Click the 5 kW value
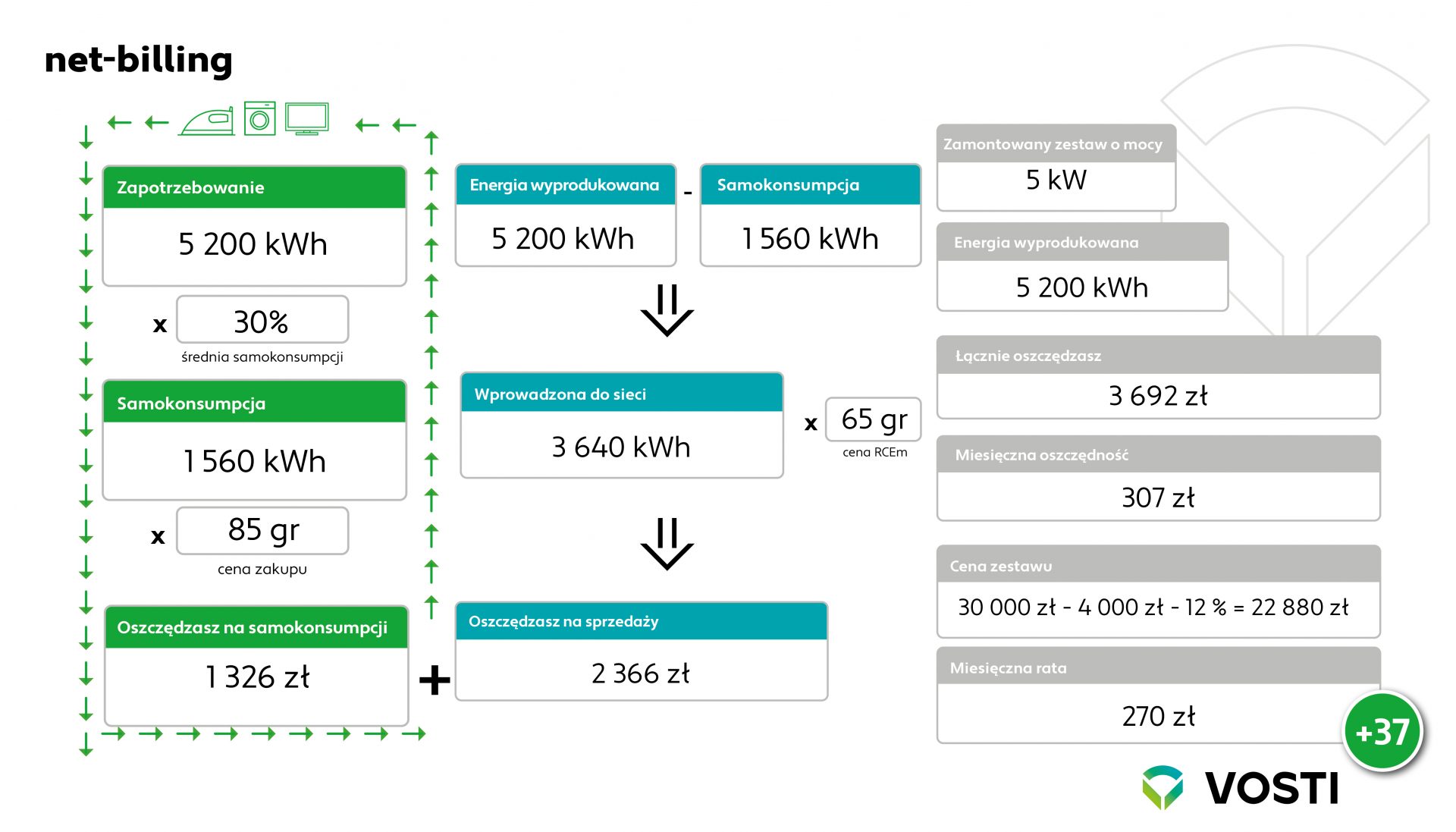 [1056, 180]
